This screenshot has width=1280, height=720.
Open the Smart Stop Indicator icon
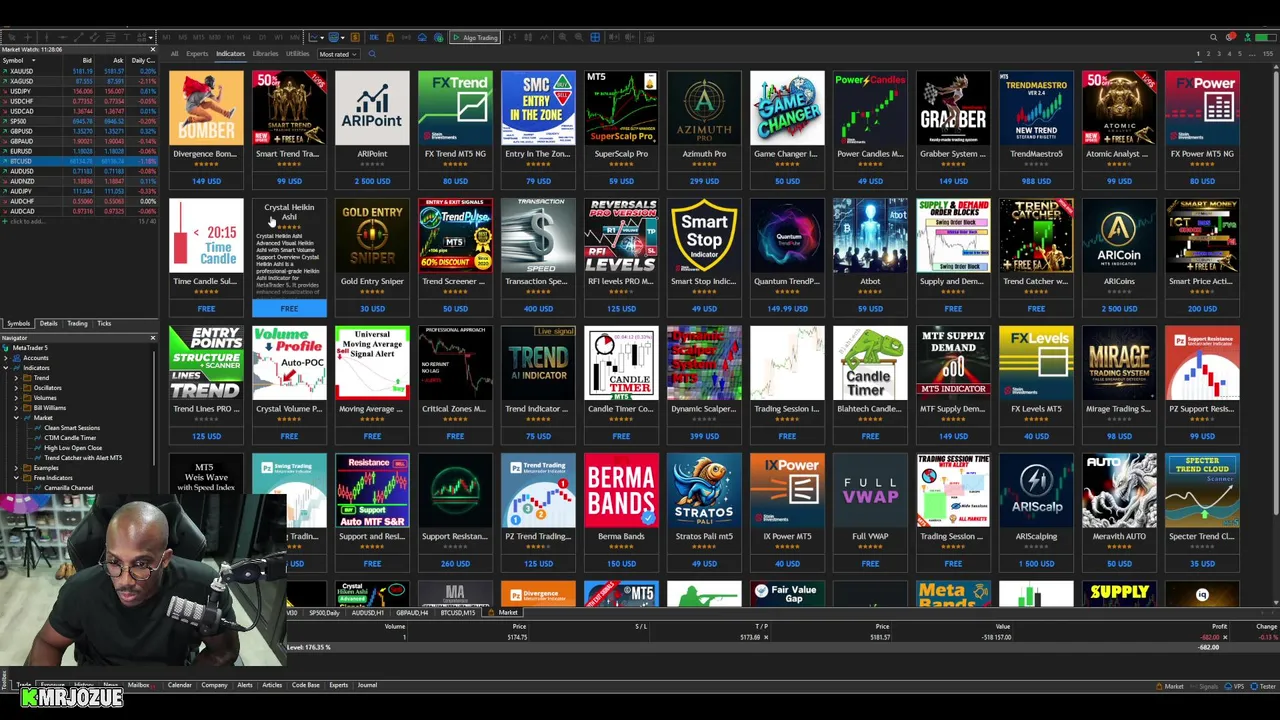coord(704,236)
